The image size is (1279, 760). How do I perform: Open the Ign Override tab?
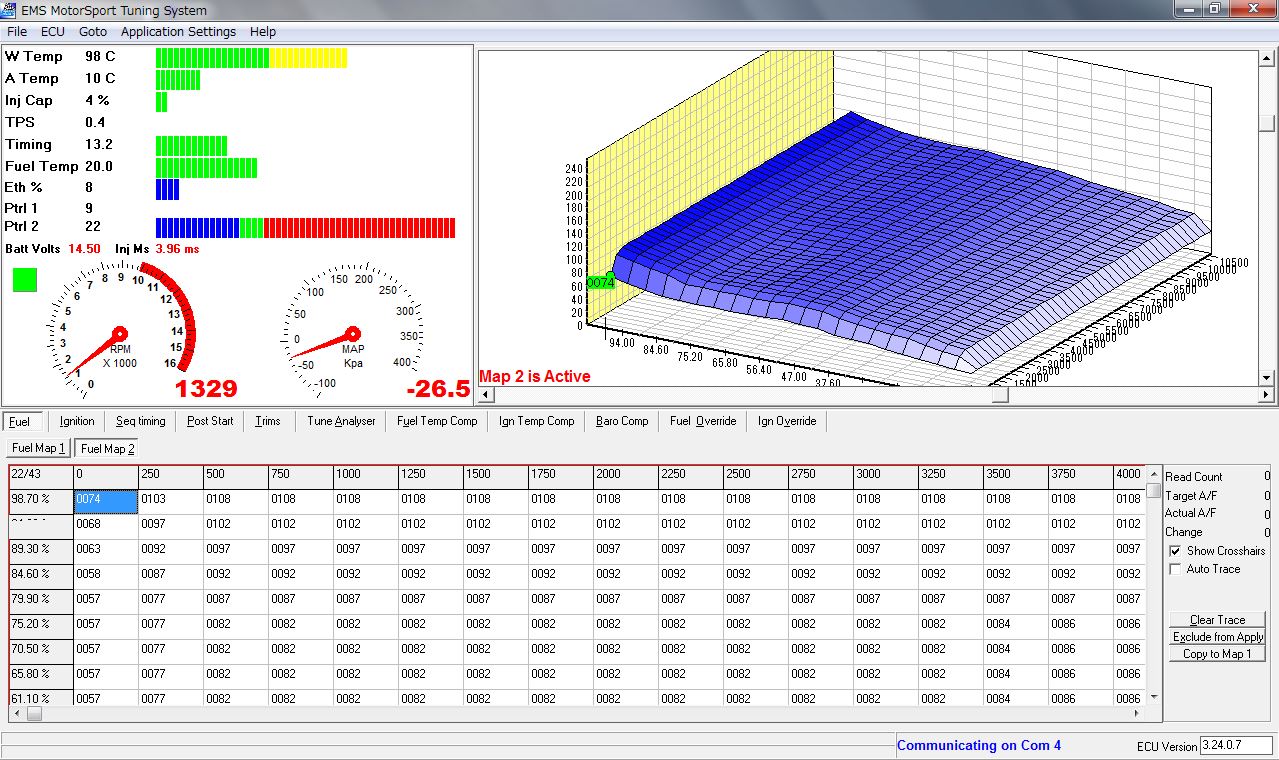(x=787, y=421)
